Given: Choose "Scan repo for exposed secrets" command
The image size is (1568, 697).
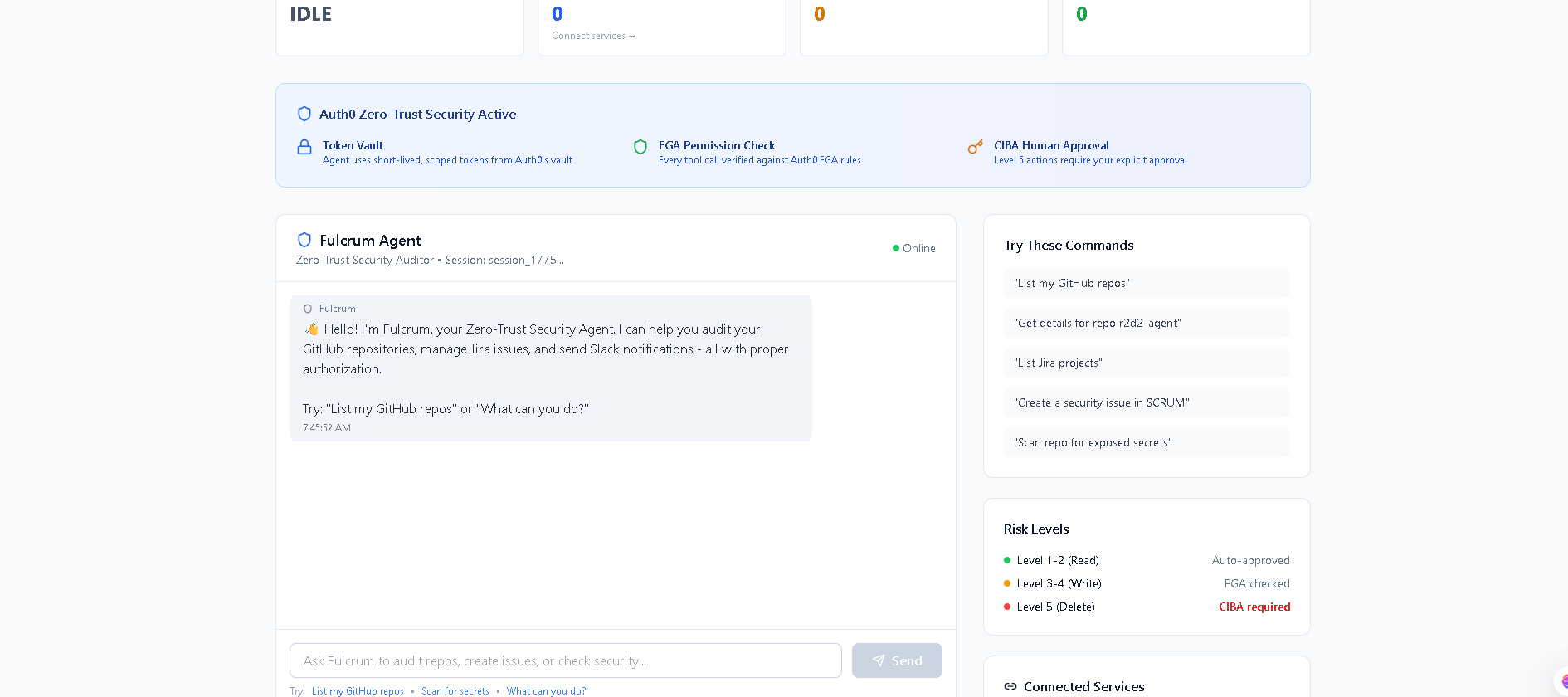Looking at the screenshot, I should tap(1147, 442).
